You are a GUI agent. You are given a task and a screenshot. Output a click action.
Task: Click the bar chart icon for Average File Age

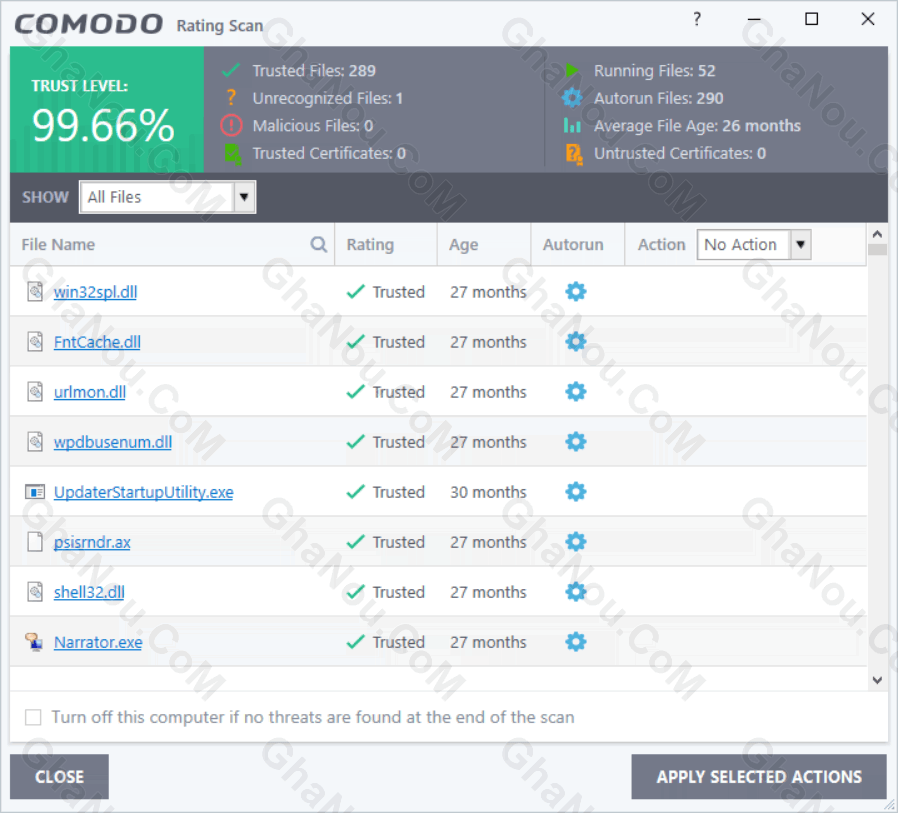click(x=572, y=125)
